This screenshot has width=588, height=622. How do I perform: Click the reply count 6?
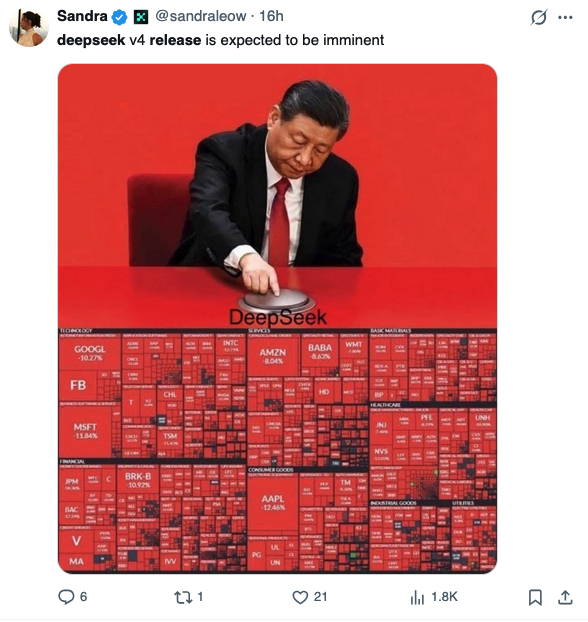point(83,597)
